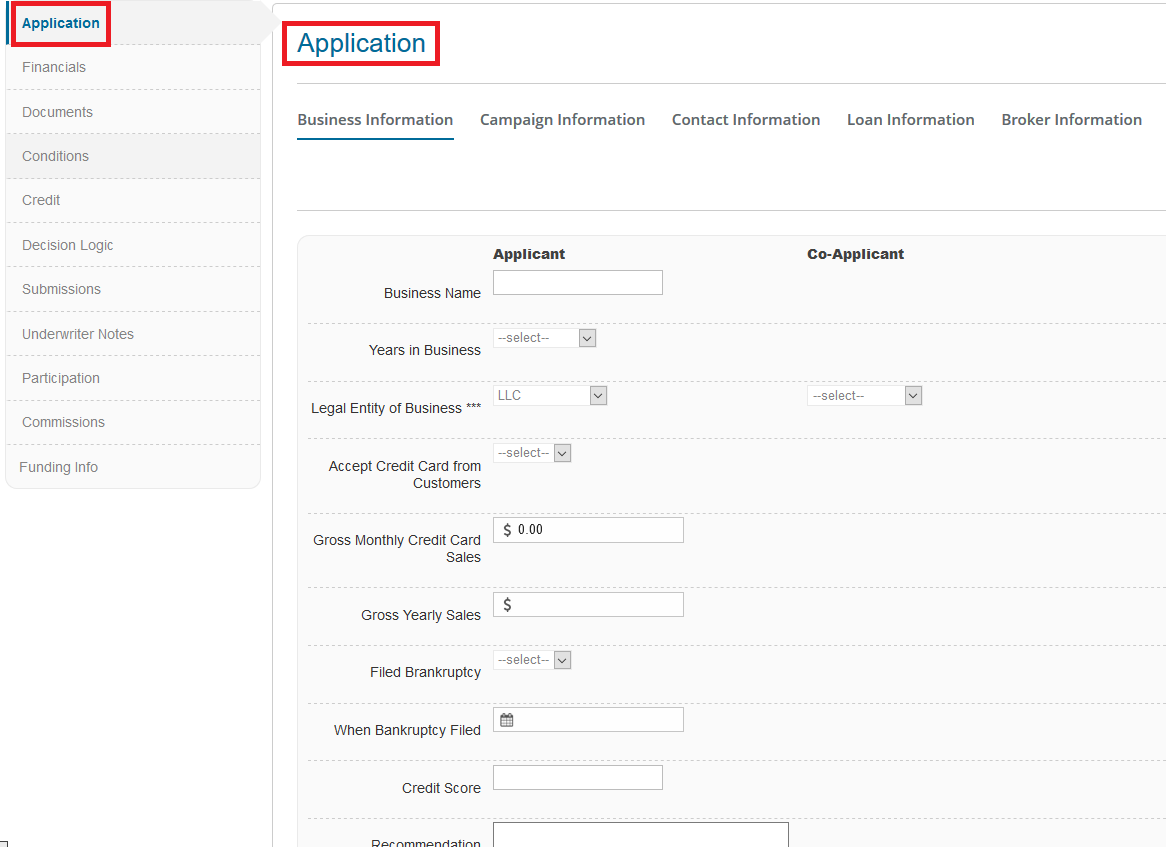This screenshot has width=1166, height=847.
Task: Open the Filed Bankruptcy dropdown
Action: [532, 660]
